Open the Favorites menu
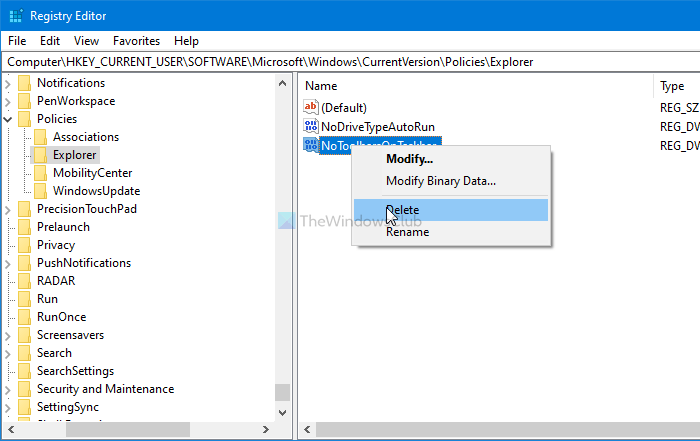Image resolution: width=700 pixels, height=441 pixels. click(136, 41)
